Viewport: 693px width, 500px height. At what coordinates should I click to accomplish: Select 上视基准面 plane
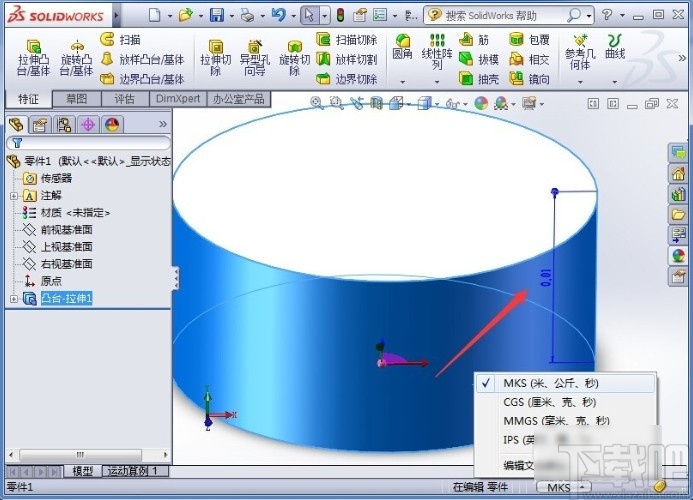click(57, 247)
